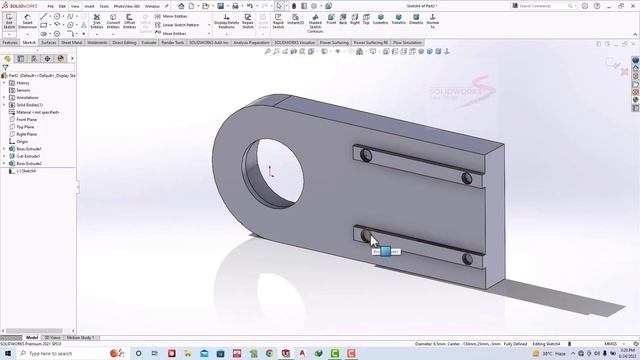Toggle Instant2D mode

tap(296, 20)
